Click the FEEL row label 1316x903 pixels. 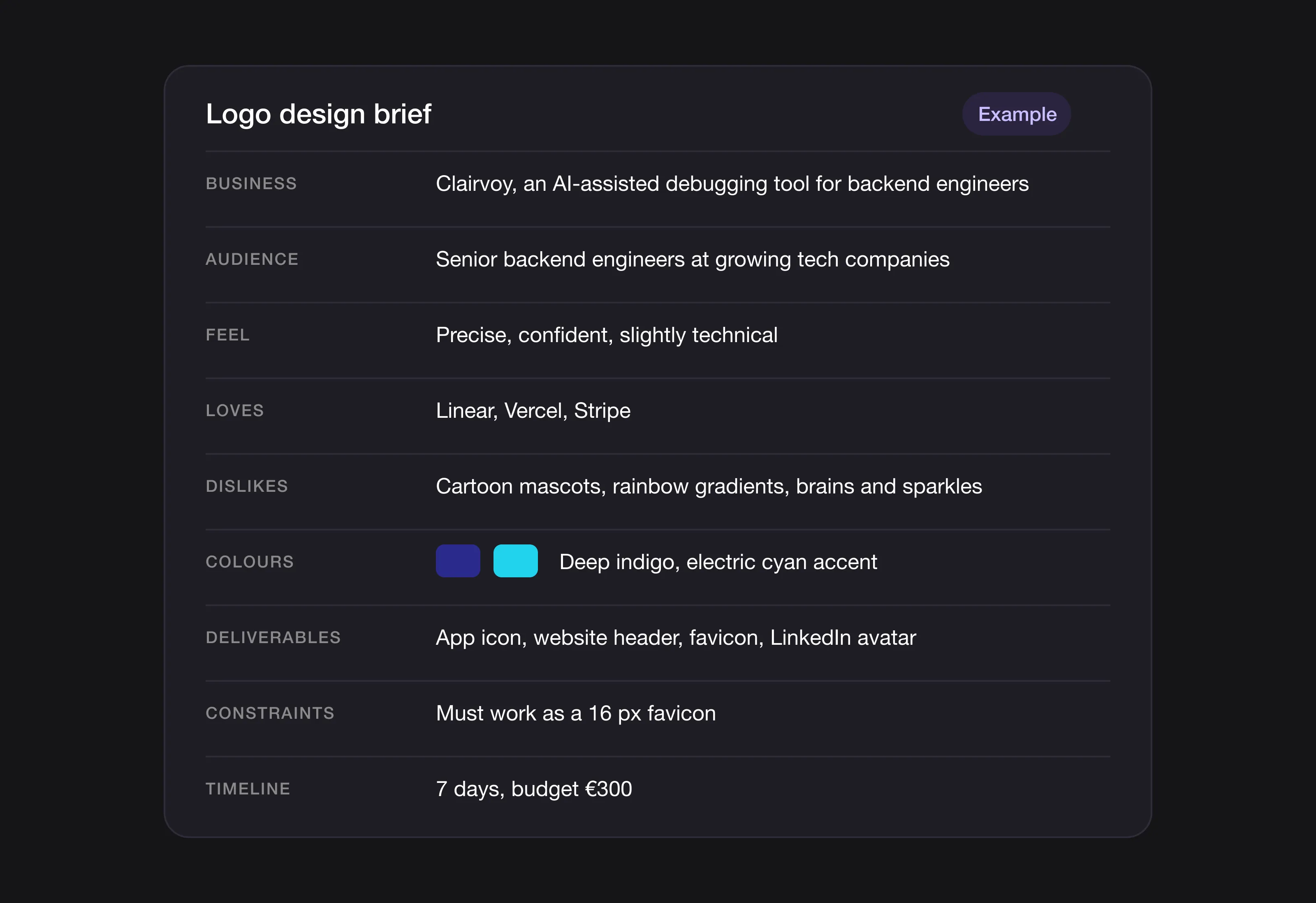pyautogui.click(x=228, y=335)
